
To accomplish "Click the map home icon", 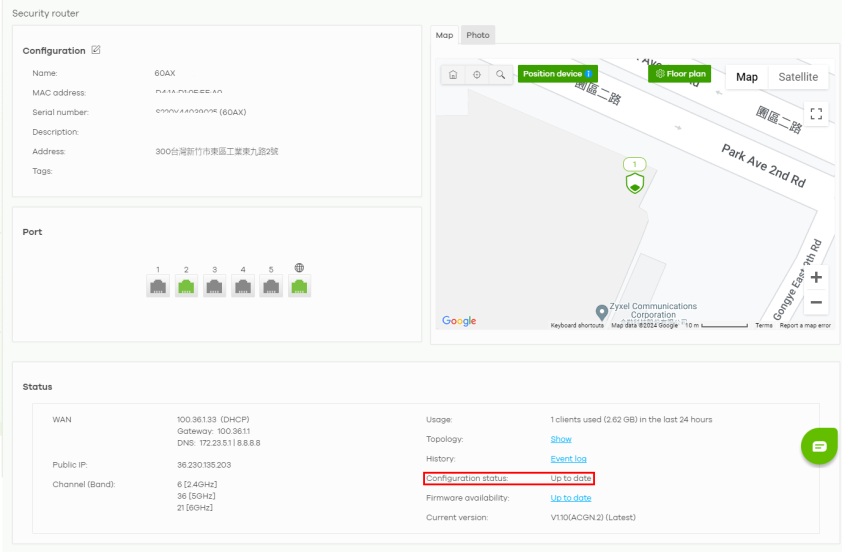I will pyautogui.click(x=453, y=75).
